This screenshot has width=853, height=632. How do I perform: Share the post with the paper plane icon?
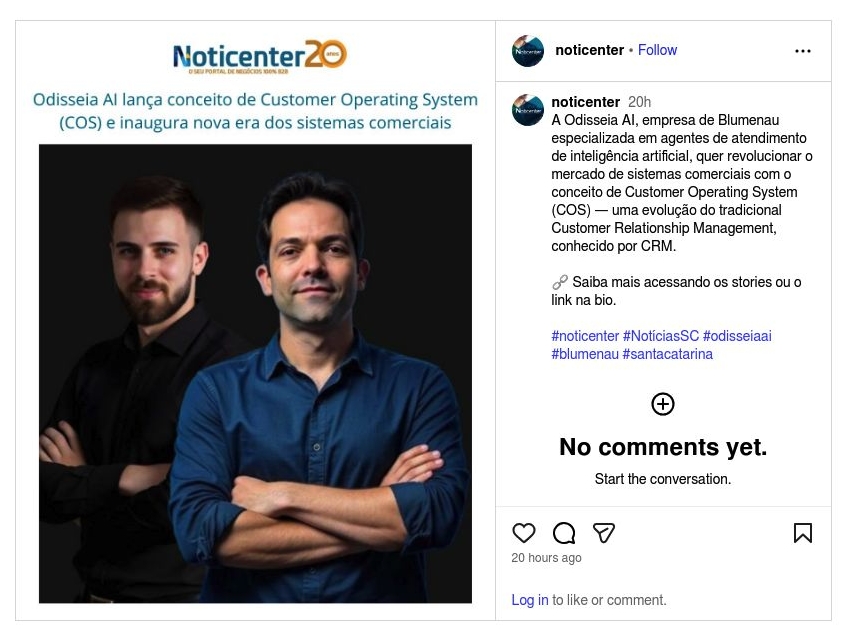coord(604,532)
